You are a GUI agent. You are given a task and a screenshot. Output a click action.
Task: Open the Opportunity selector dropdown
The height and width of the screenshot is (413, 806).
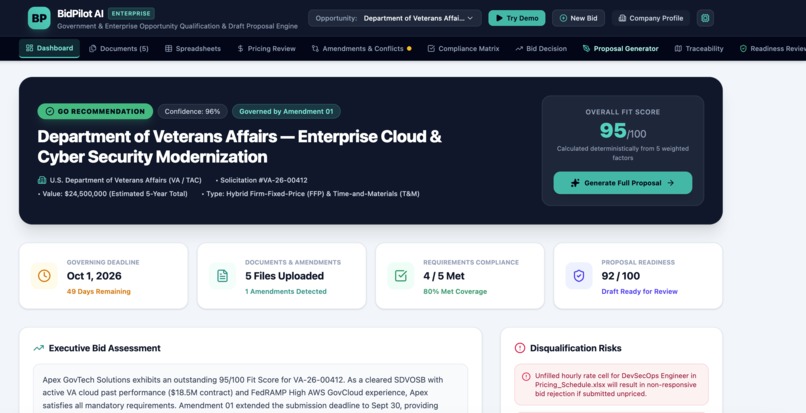click(395, 18)
